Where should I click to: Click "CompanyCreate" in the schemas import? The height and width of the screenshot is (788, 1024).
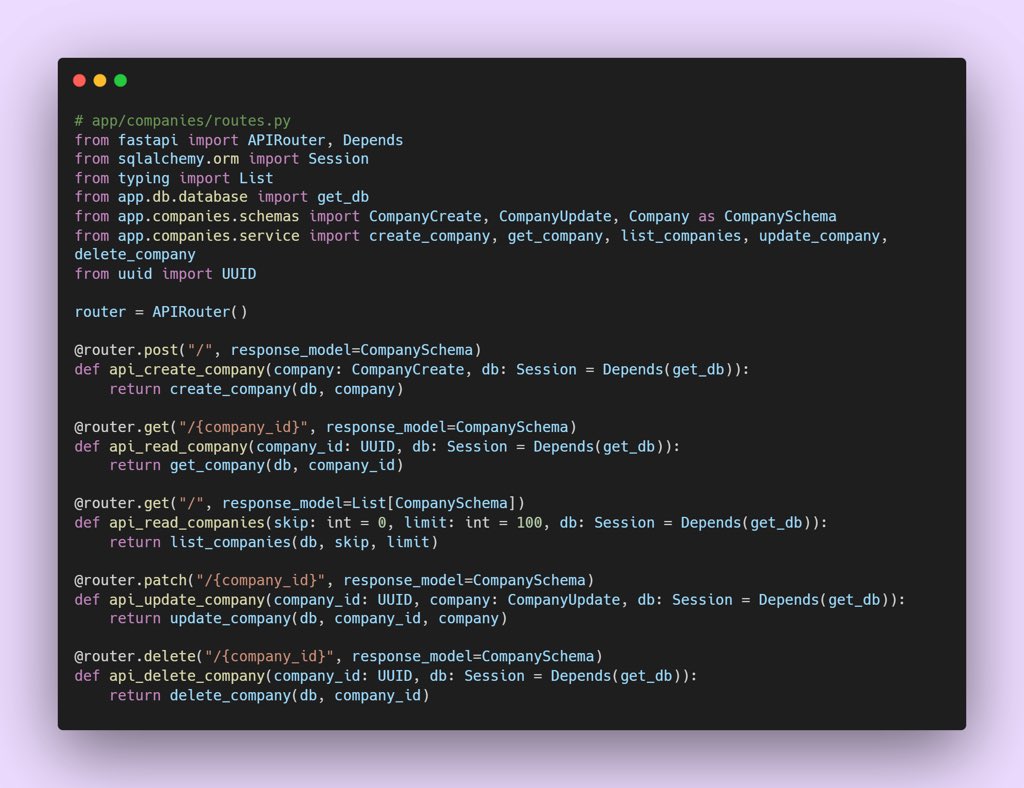click(425, 217)
